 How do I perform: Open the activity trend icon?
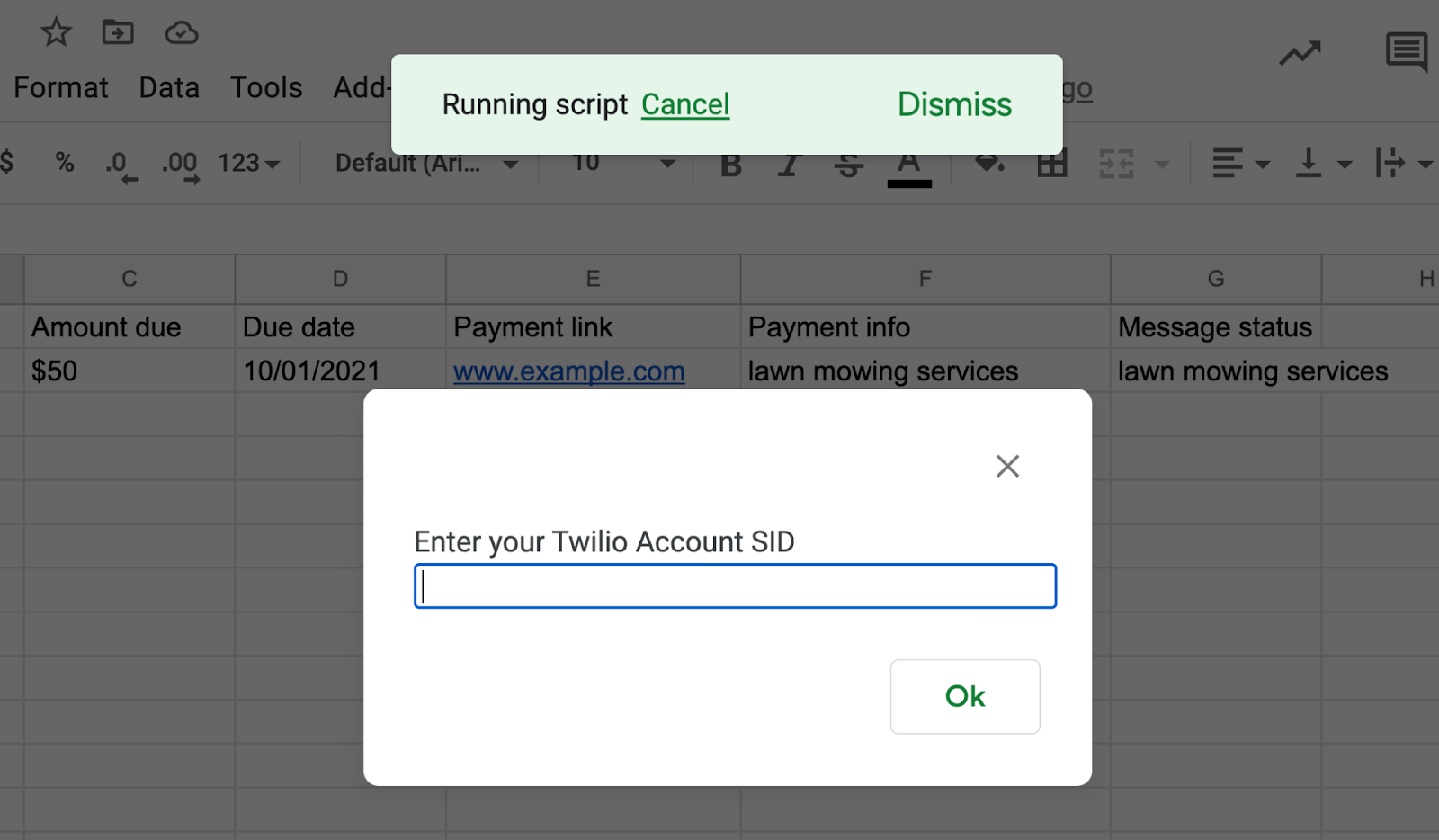click(x=1300, y=54)
